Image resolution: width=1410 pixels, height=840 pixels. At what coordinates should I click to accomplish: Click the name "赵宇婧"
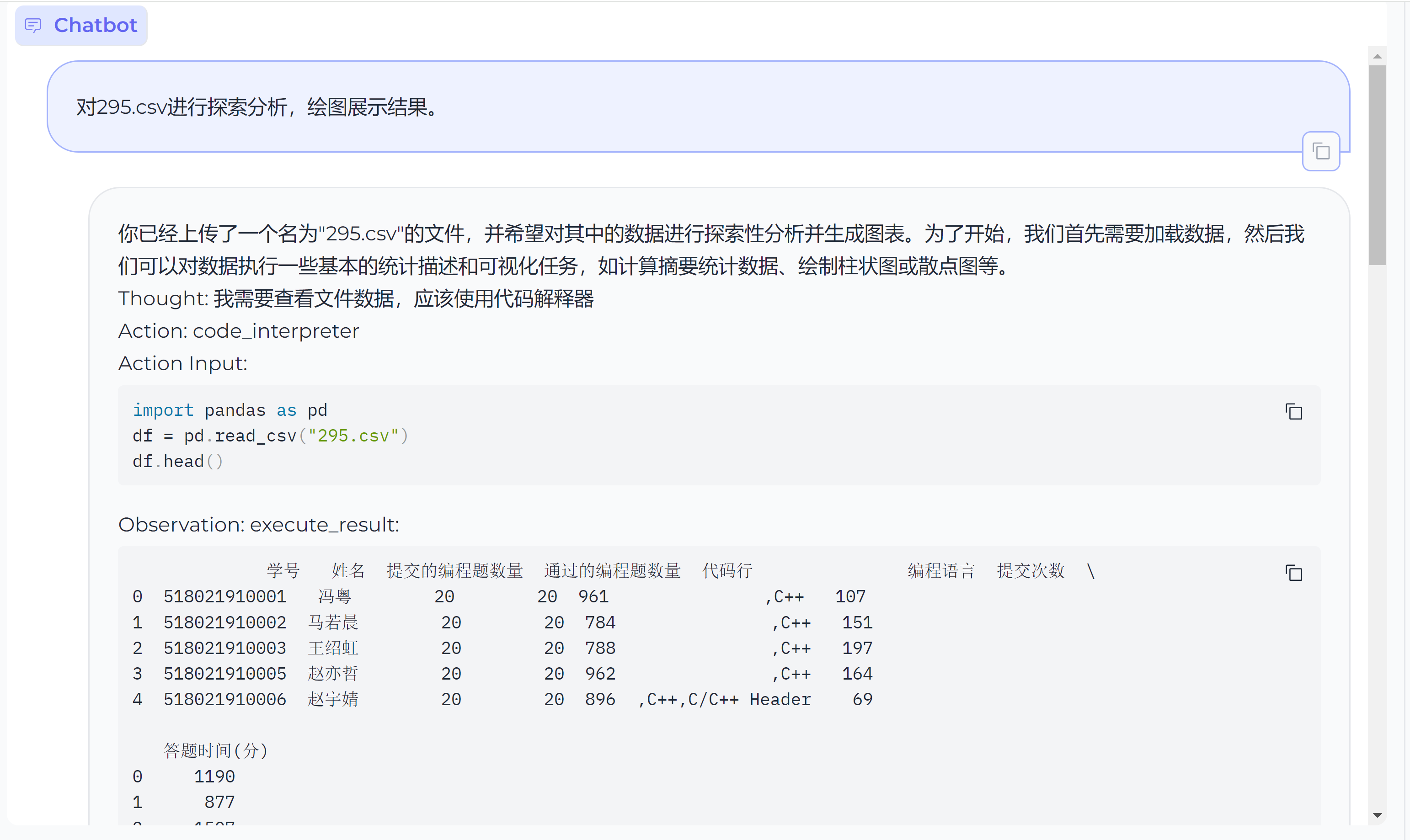[x=333, y=700]
